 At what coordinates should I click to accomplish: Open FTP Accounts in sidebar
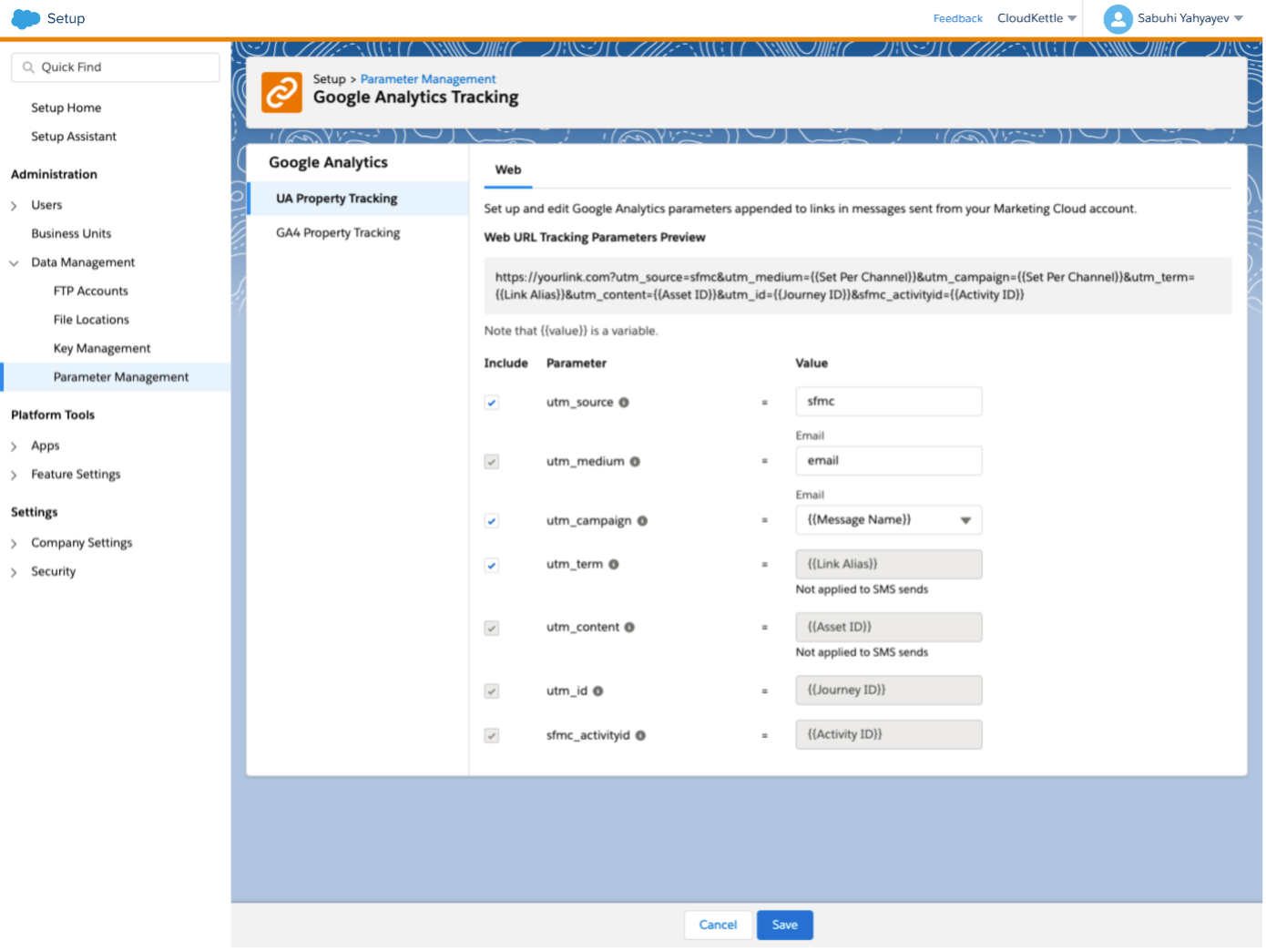[x=91, y=292]
